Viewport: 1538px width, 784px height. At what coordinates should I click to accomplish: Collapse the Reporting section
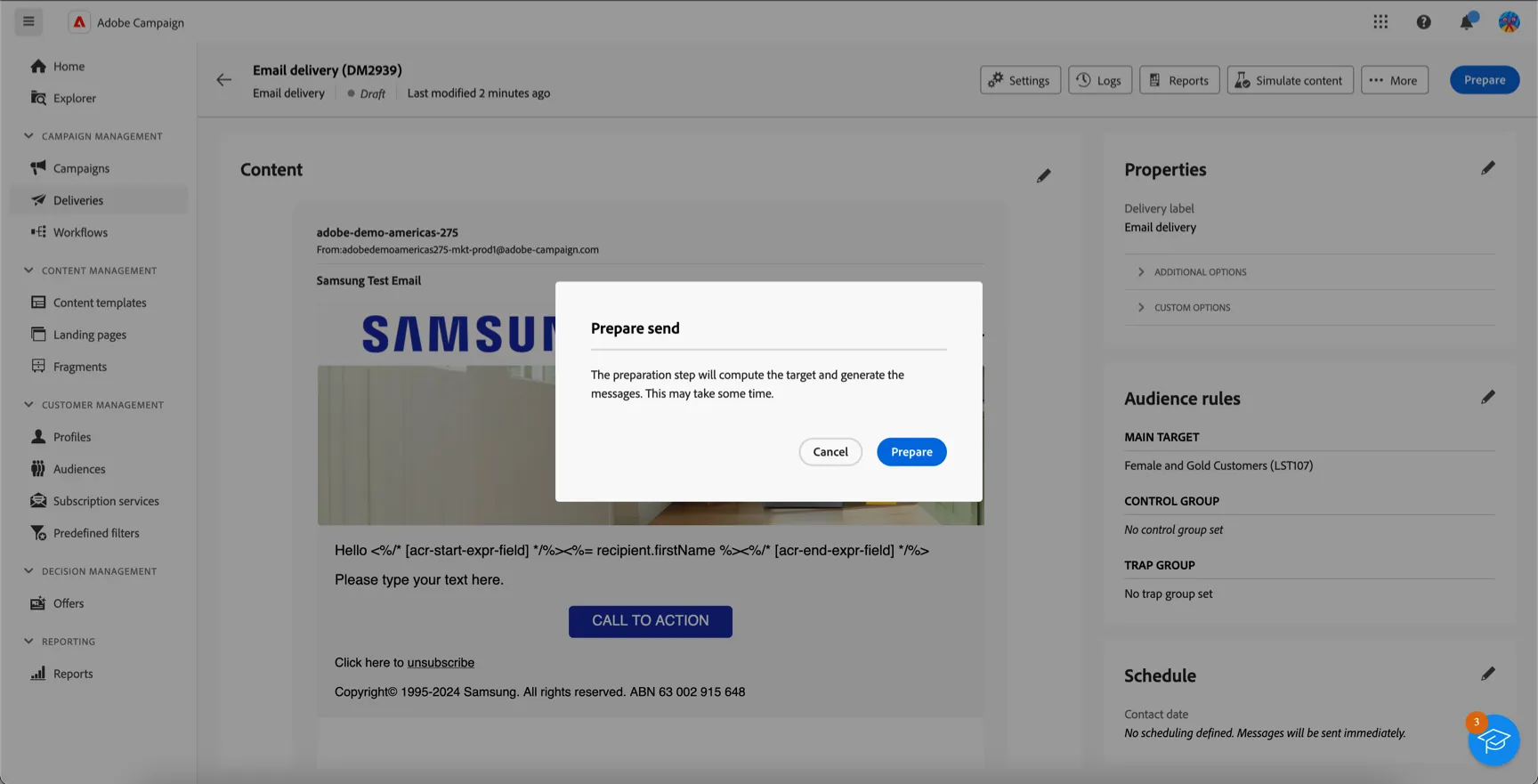click(x=28, y=642)
